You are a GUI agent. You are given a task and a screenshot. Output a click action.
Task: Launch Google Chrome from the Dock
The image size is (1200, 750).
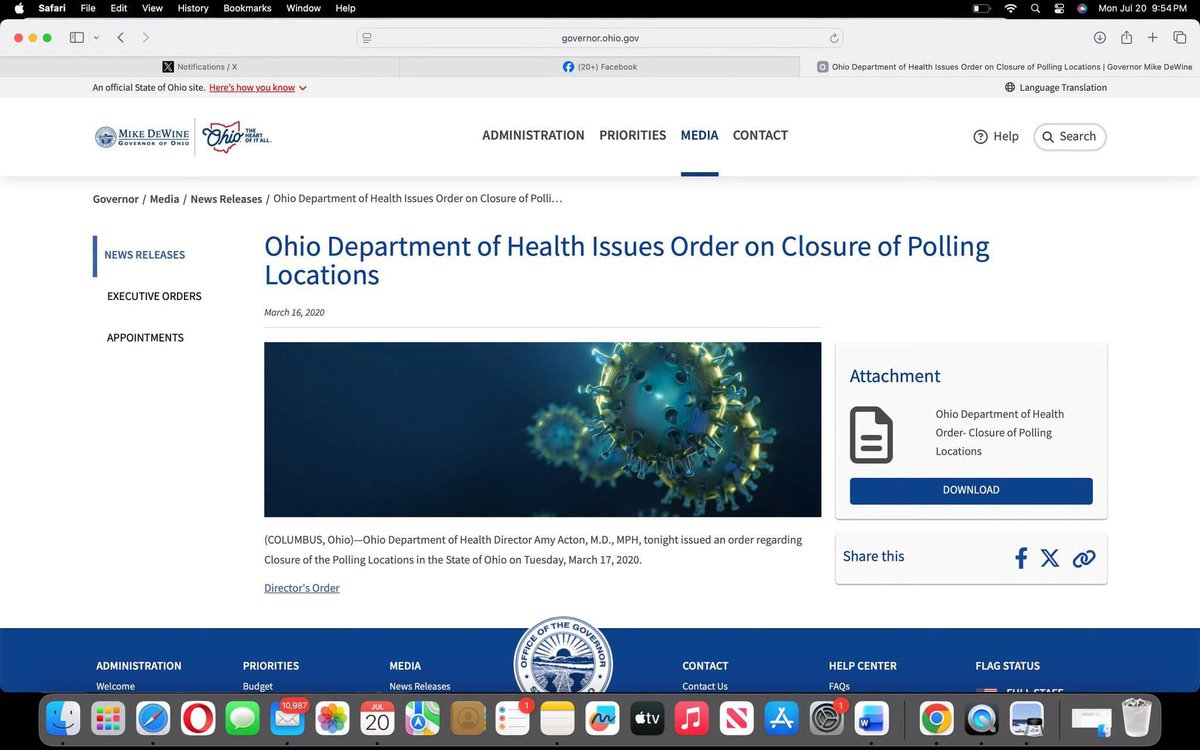pos(936,718)
